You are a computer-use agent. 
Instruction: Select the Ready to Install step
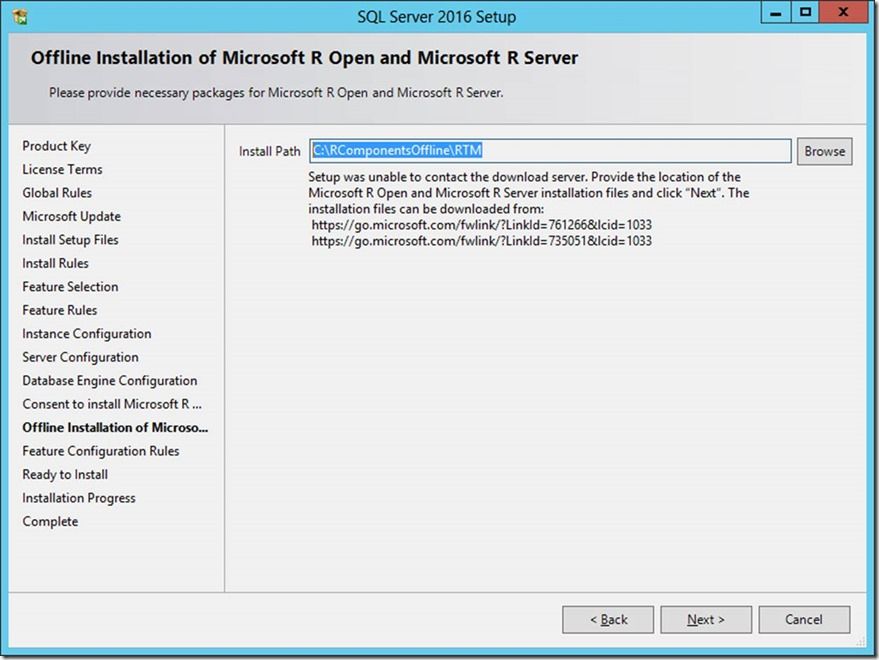65,475
